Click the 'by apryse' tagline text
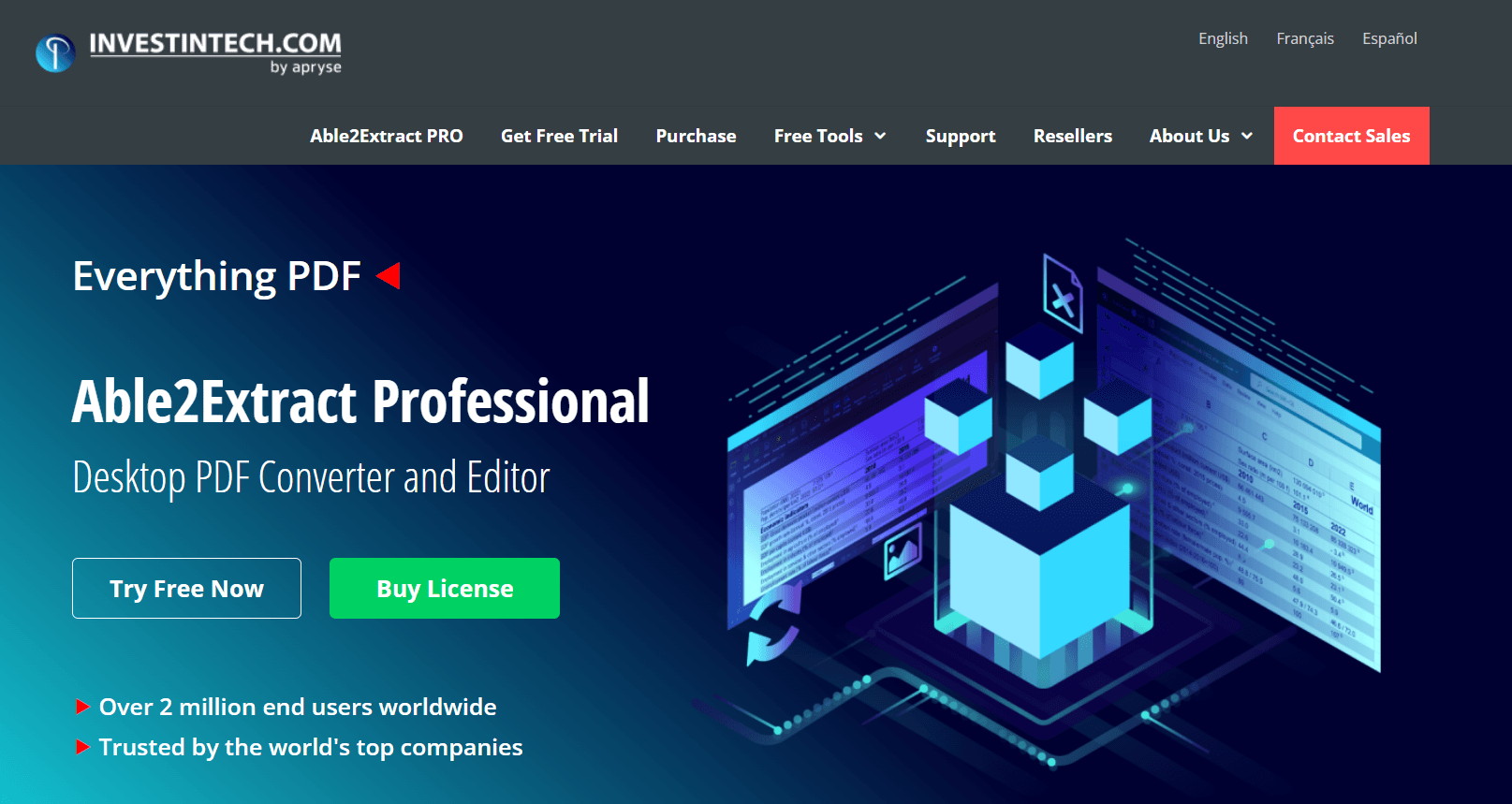Image resolution: width=1512 pixels, height=804 pixels. tap(305, 67)
